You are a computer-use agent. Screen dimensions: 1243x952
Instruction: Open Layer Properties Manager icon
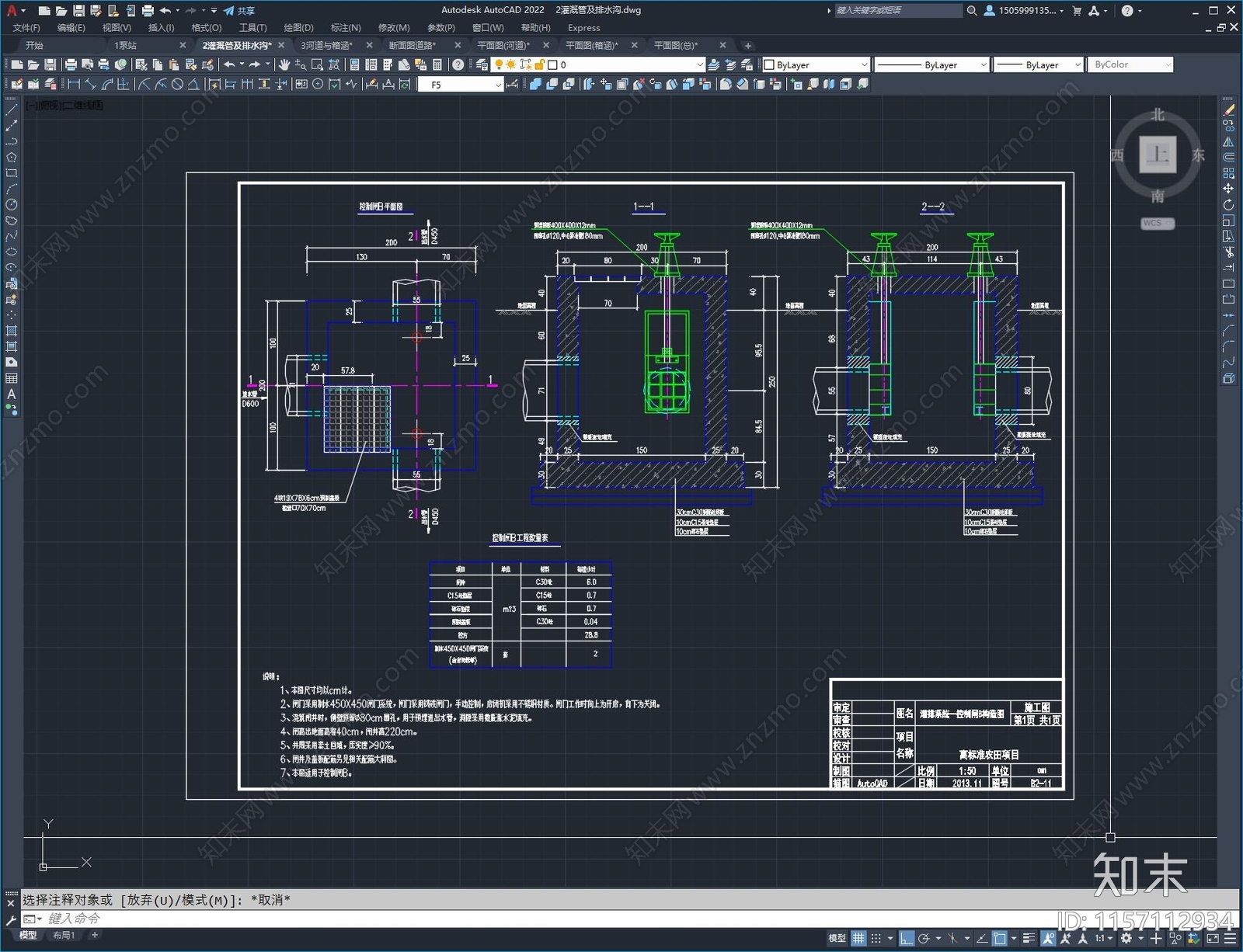pyautogui.click(x=482, y=64)
